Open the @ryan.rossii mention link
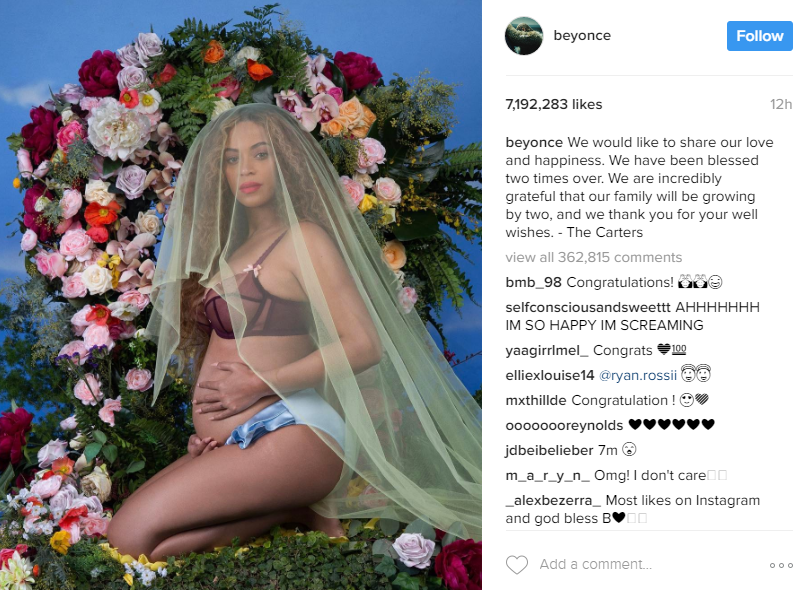This screenshot has width=800, height=590. [x=638, y=375]
